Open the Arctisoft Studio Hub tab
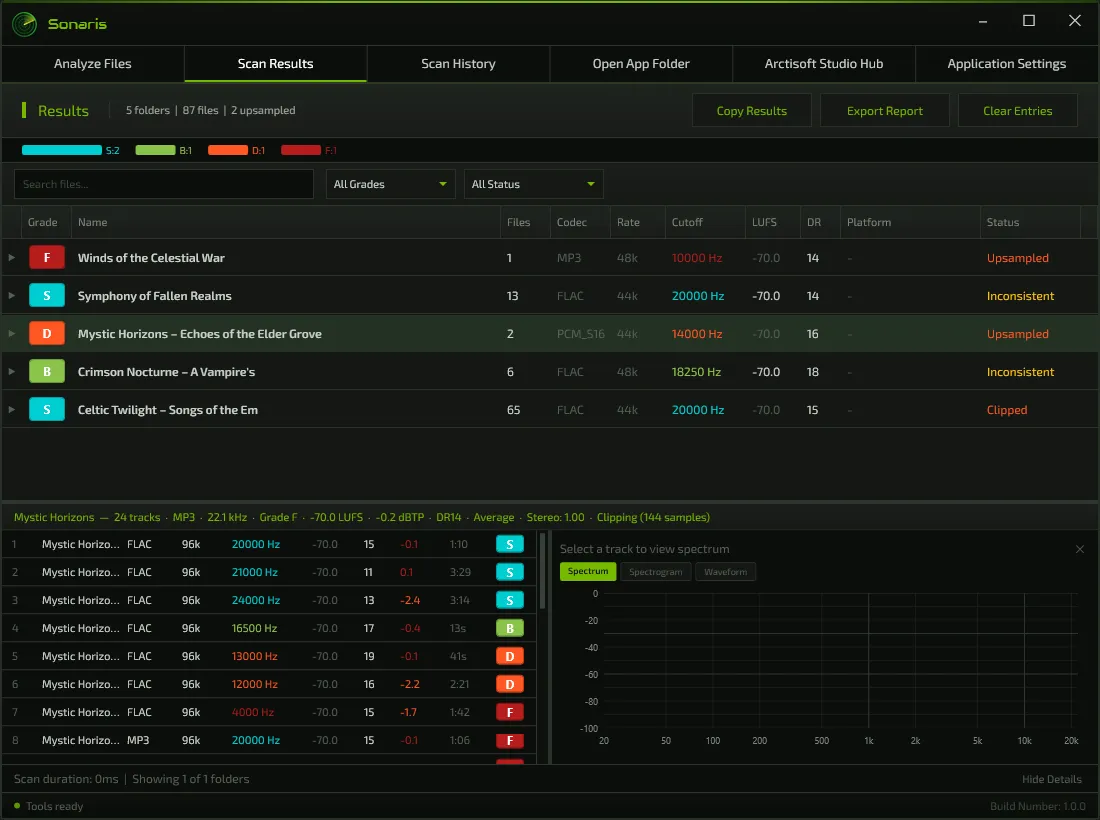Image resolution: width=1100 pixels, height=820 pixels. [824, 64]
